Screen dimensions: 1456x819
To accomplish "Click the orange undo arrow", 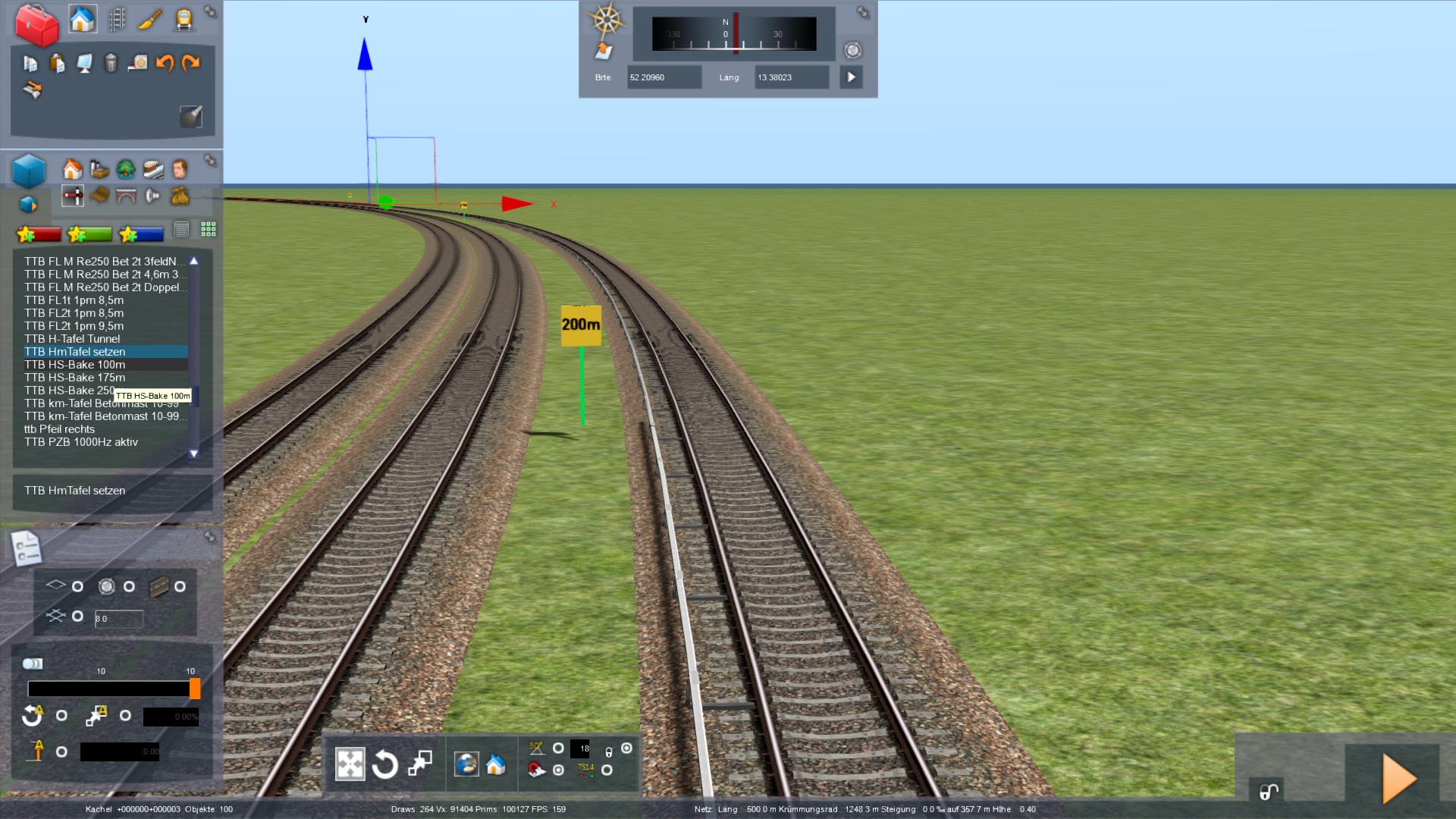I will 165,63.
